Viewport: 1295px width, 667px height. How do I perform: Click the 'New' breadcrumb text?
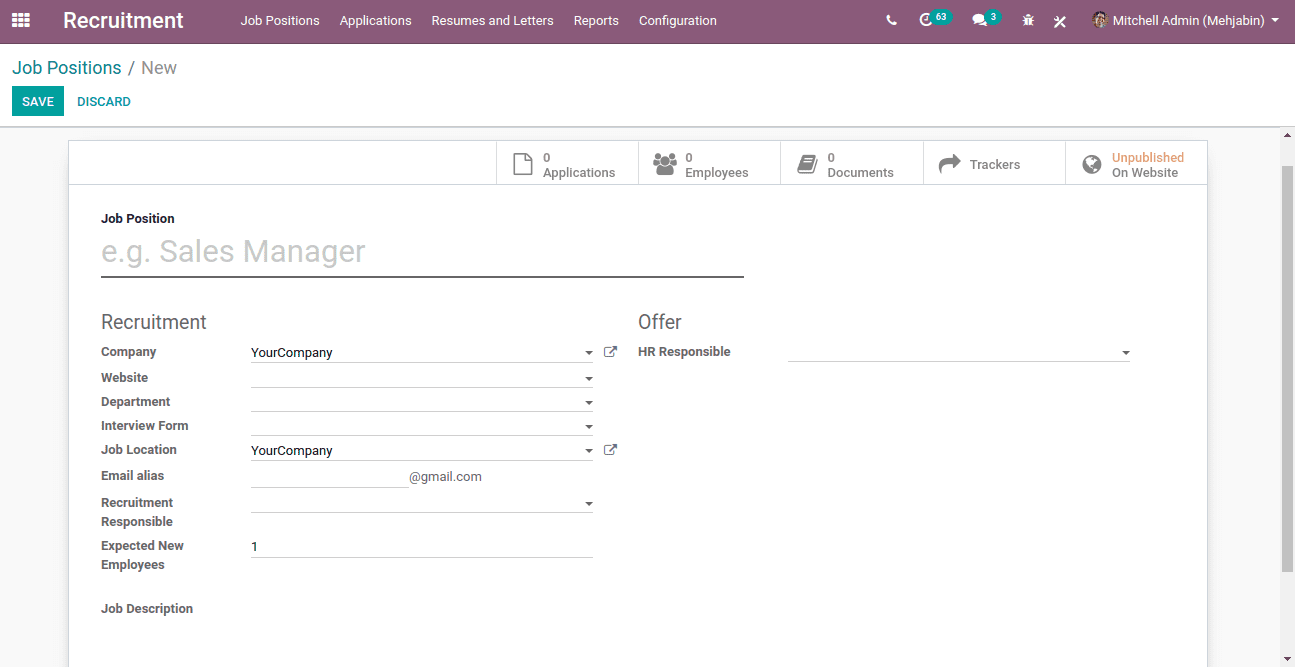159,68
